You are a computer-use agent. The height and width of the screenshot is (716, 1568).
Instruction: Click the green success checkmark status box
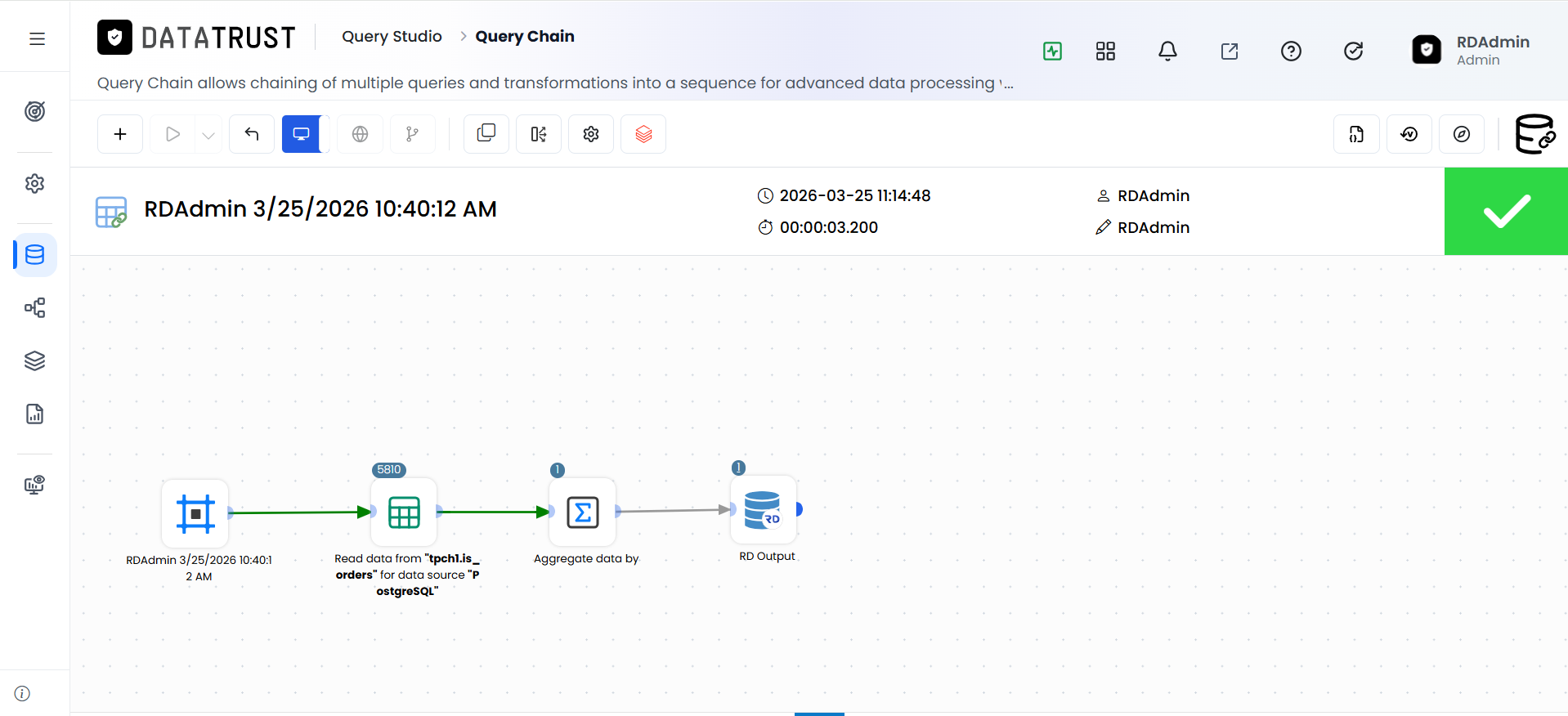point(1506,212)
